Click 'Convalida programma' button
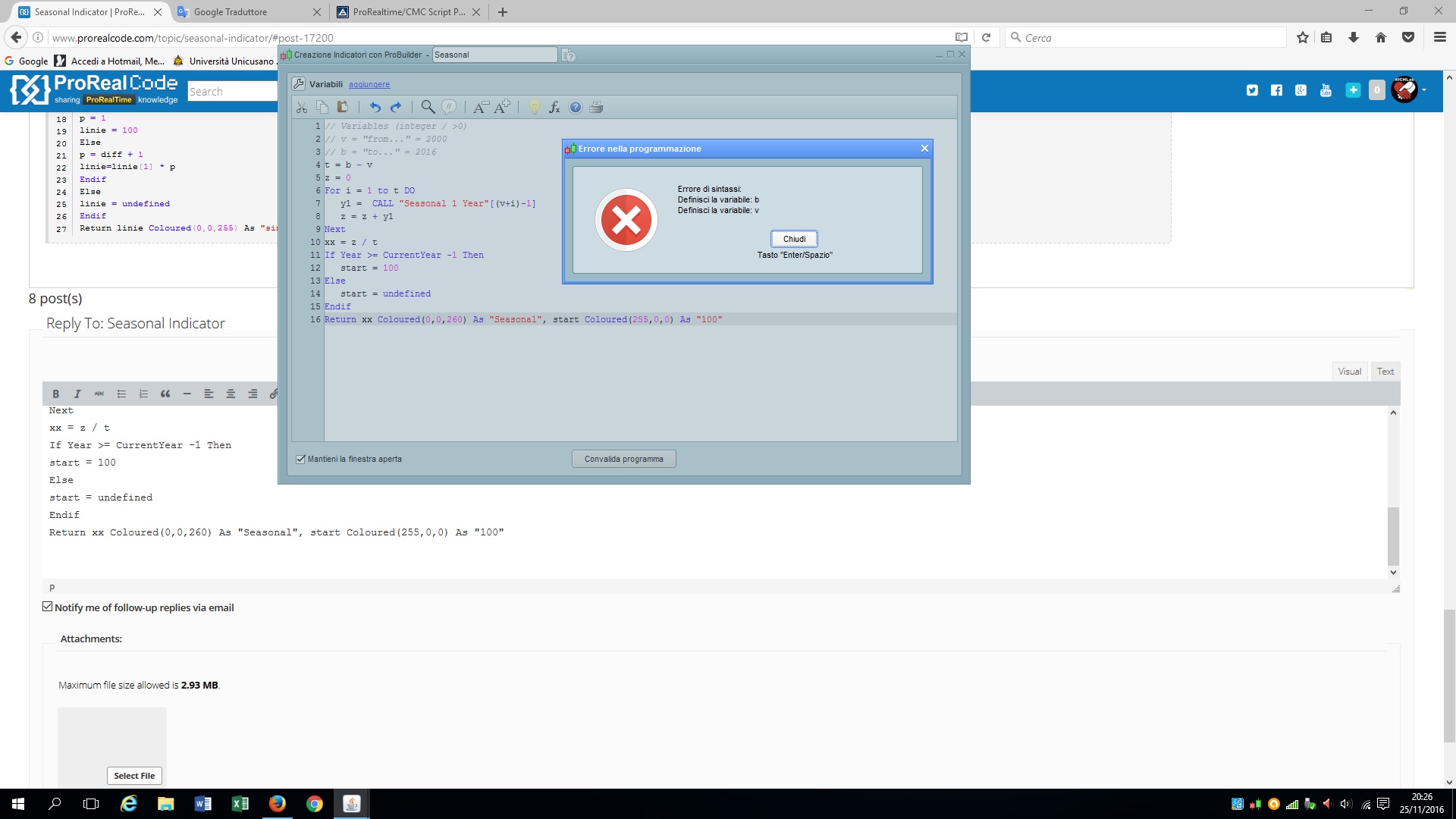Screen dimensions: 1456x819 pyautogui.click(x=623, y=459)
